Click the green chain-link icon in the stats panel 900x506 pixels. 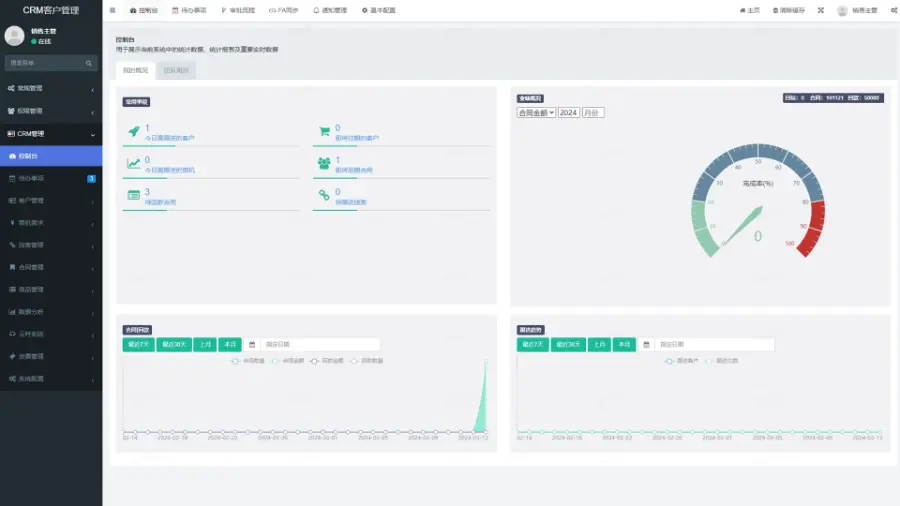[324, 195]
